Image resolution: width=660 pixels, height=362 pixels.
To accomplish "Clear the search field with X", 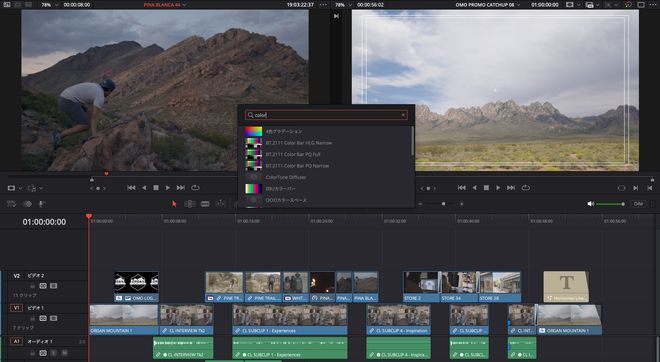I will pos(403,115).
